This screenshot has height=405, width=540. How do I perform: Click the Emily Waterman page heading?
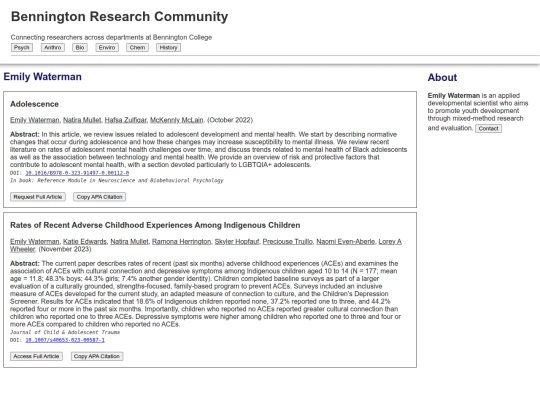[43, 76]
